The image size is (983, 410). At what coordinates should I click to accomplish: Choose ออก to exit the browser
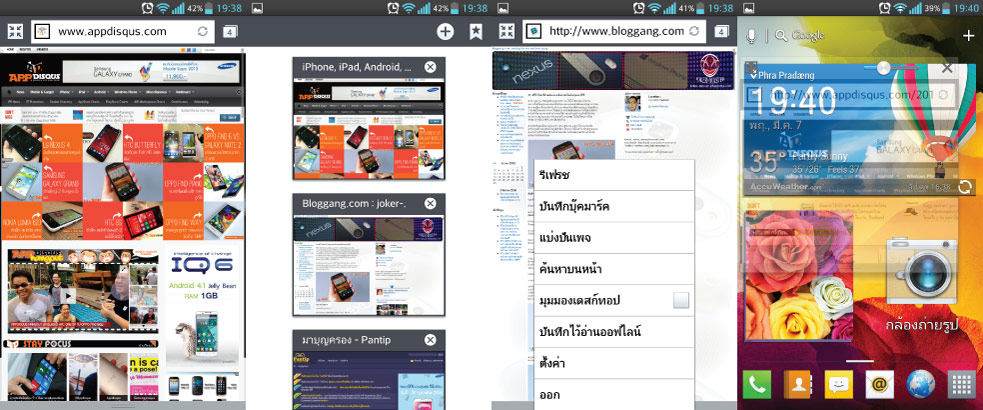(615, 394)
